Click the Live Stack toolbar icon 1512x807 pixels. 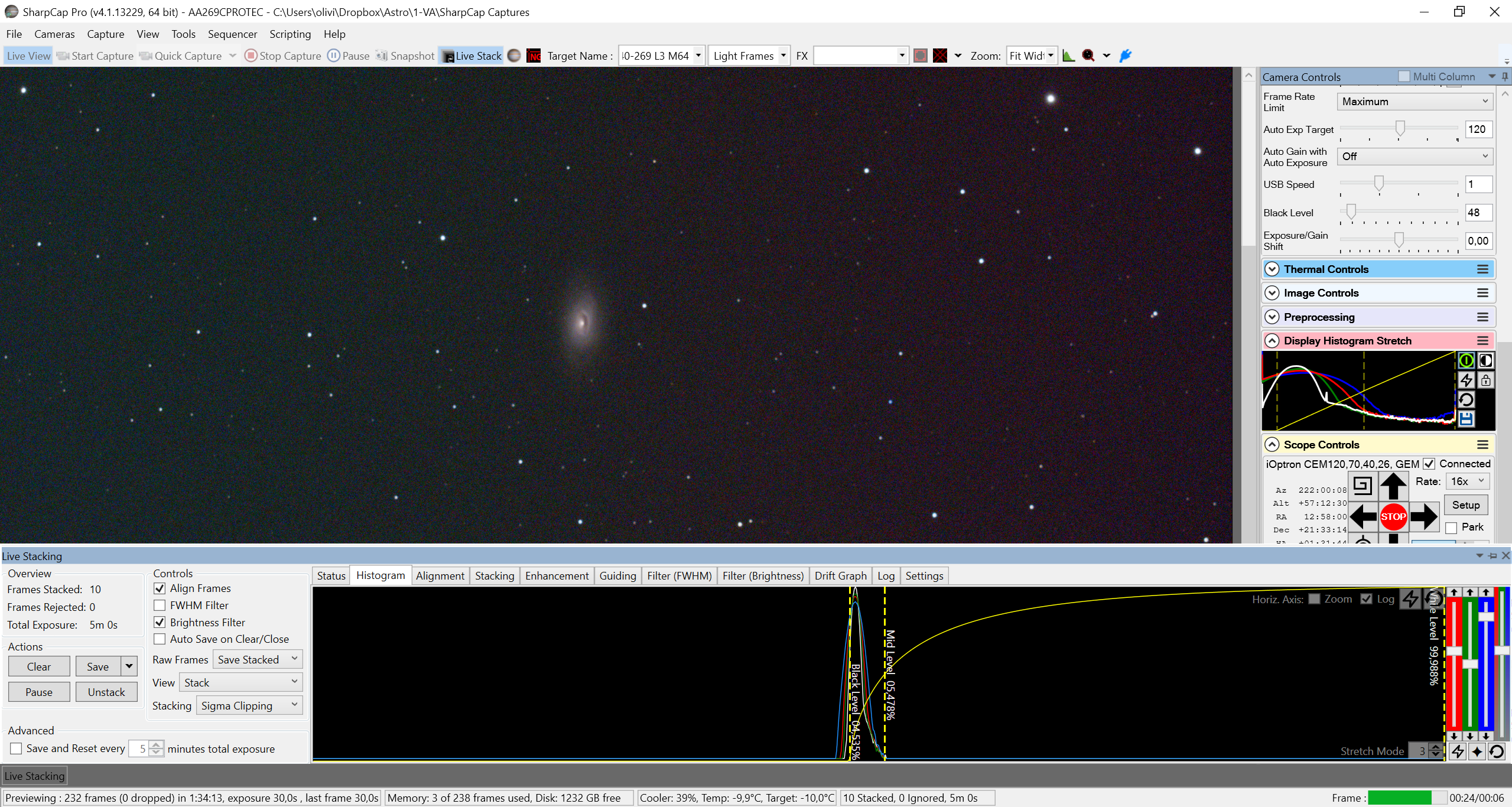pos(471,56)
